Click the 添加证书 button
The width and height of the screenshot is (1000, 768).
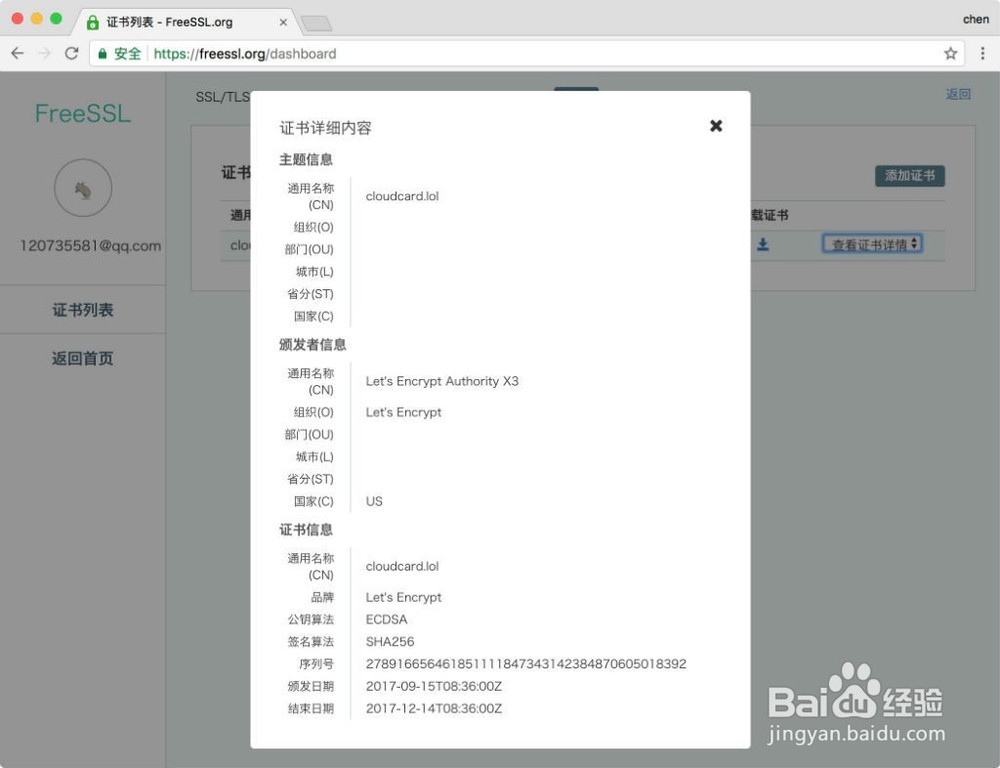coord(909,175)
